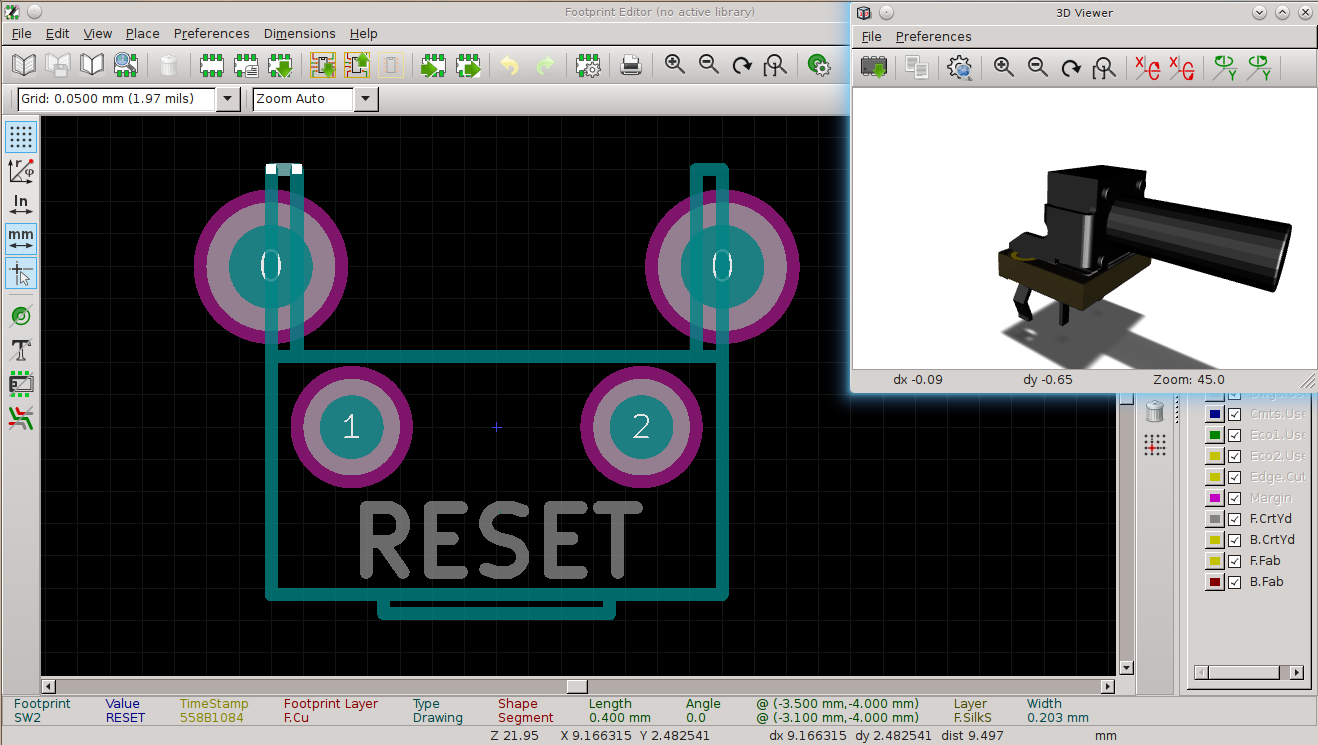Click undo arrow in main toolbar
Image resolution: width=1318 pixels, height=745 pixels.
click(x=510, y=66)
